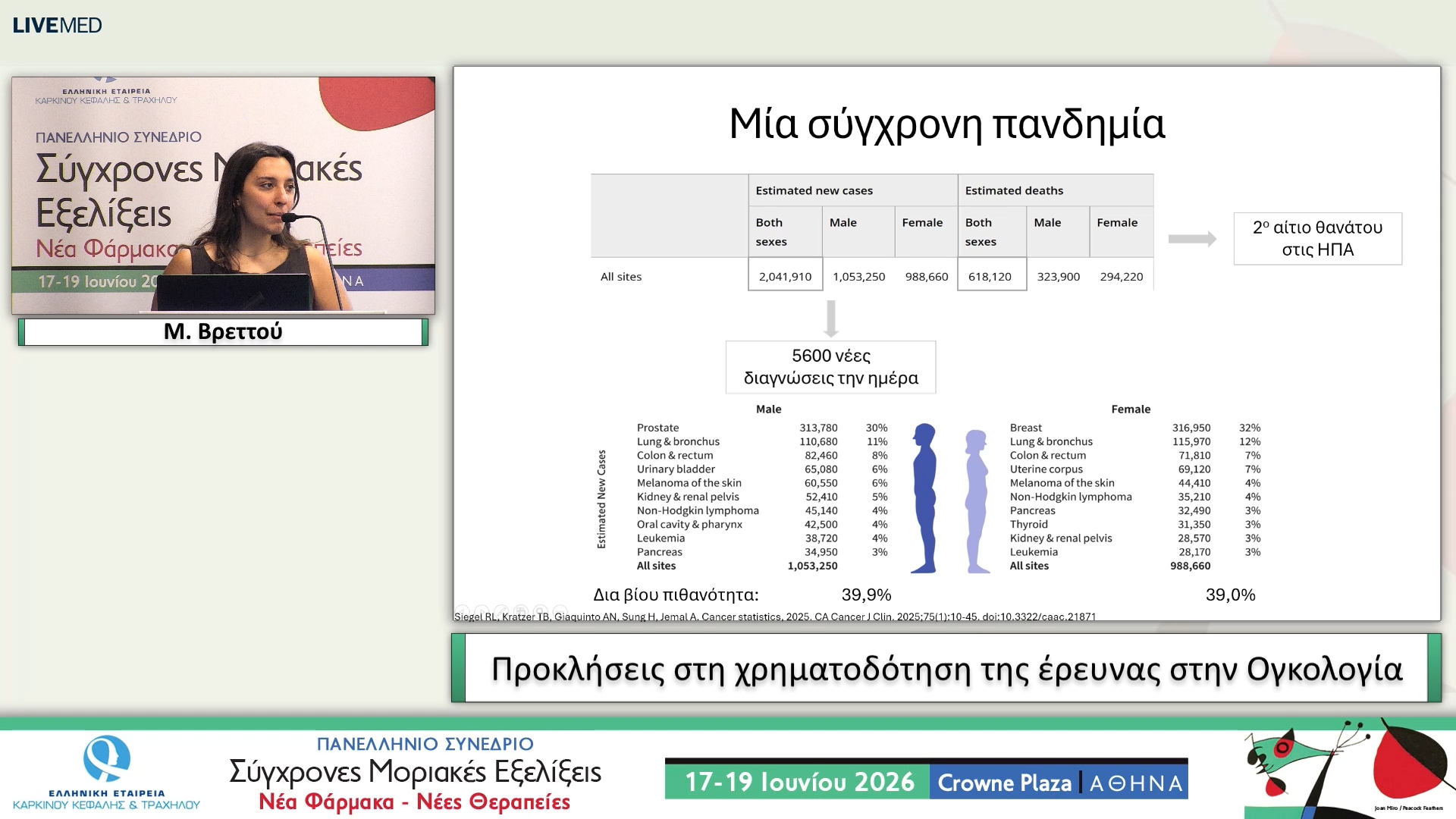1456x819 pixels.
Task: Click the Prostate row in Male list
Action: [x=762, y=428]
